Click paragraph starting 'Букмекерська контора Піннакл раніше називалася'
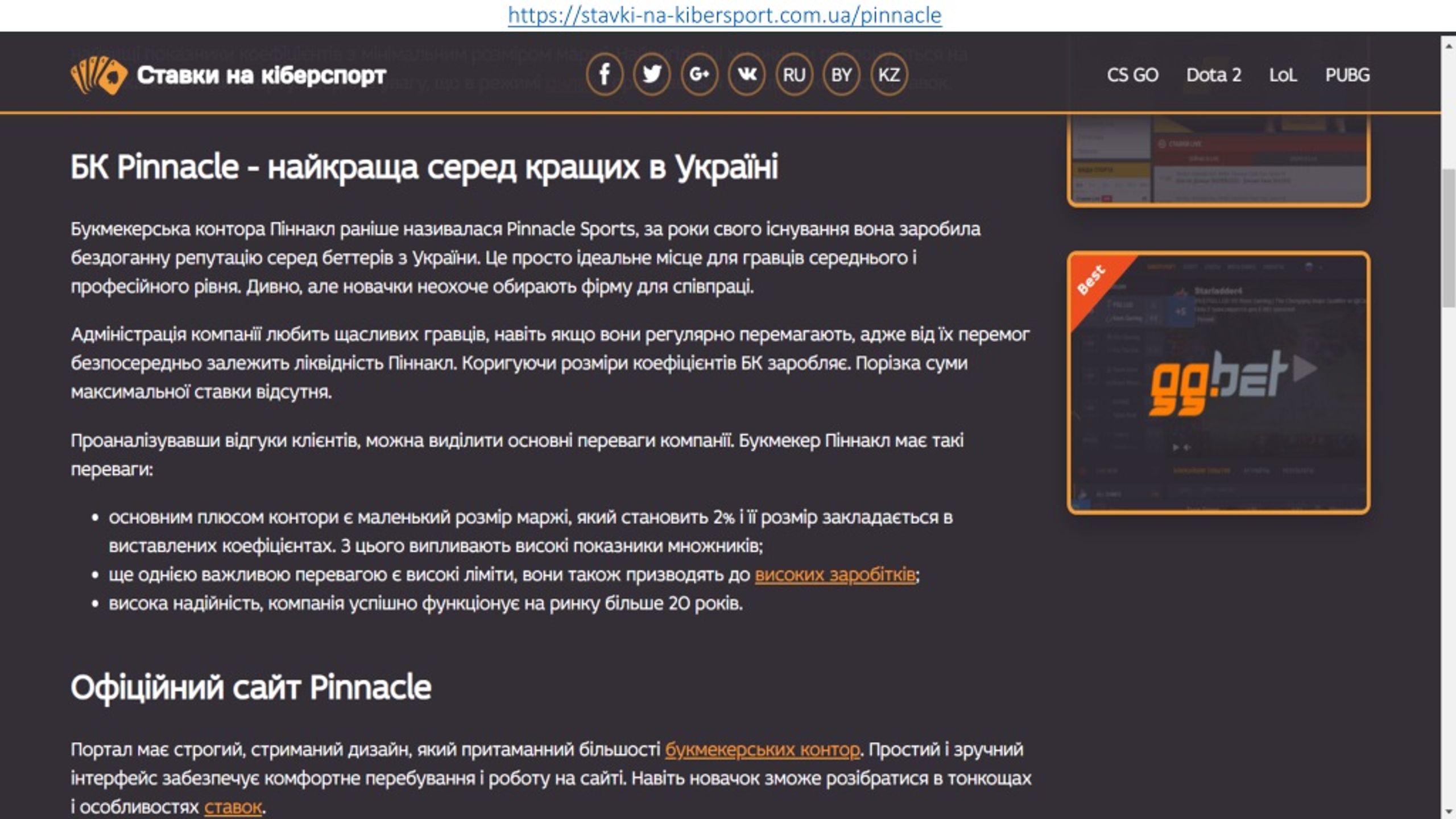1456x819 pixels. coord(526,258)
